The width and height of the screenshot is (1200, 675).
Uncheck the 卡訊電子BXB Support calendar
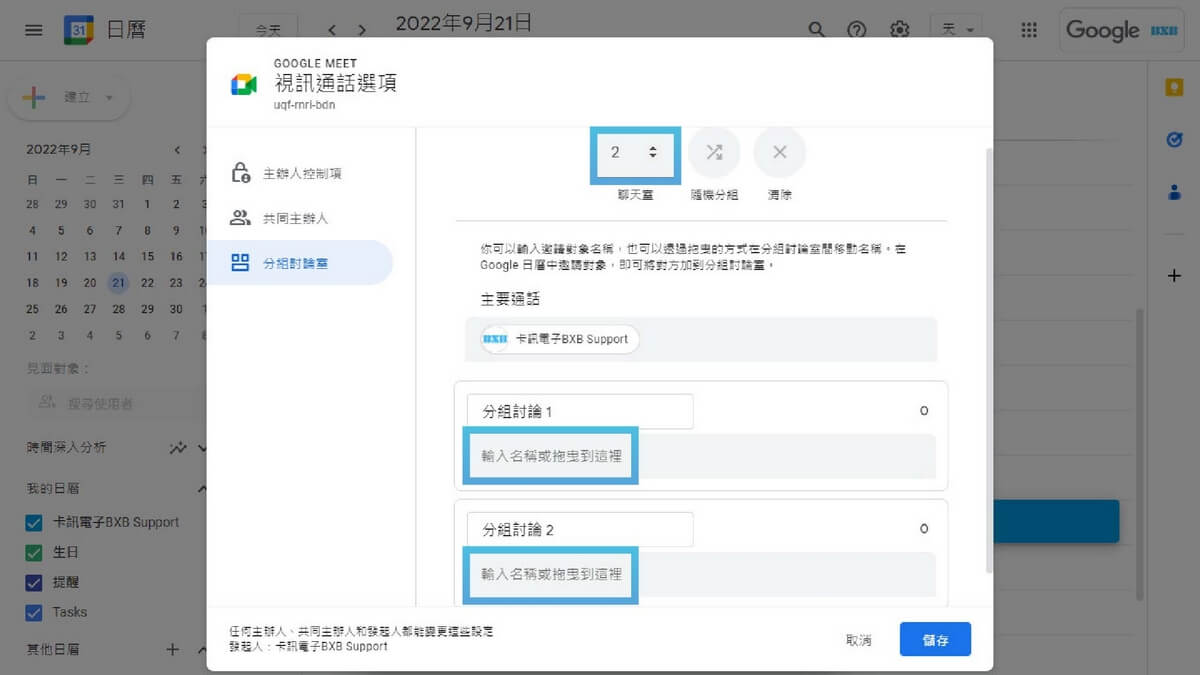[34, 522]
